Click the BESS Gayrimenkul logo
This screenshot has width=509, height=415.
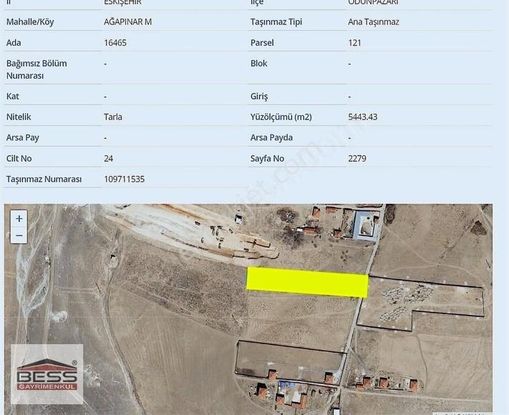(x=47, y=374)
